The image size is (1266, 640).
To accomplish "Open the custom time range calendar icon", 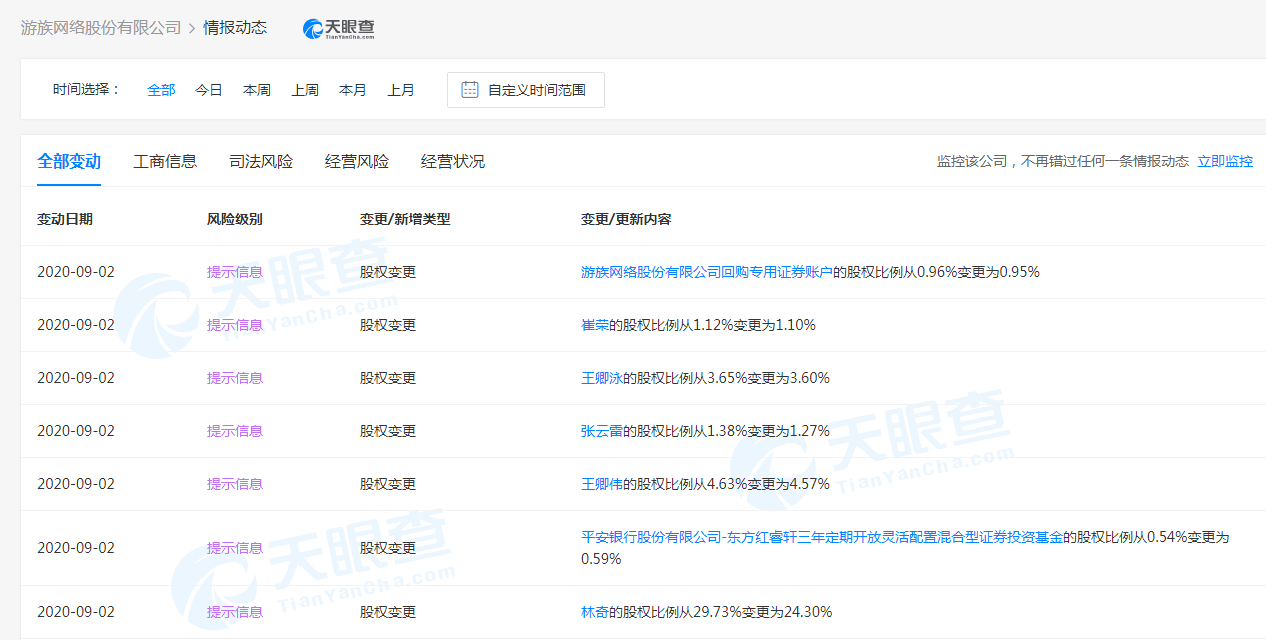I will click(x=470, y=89).
